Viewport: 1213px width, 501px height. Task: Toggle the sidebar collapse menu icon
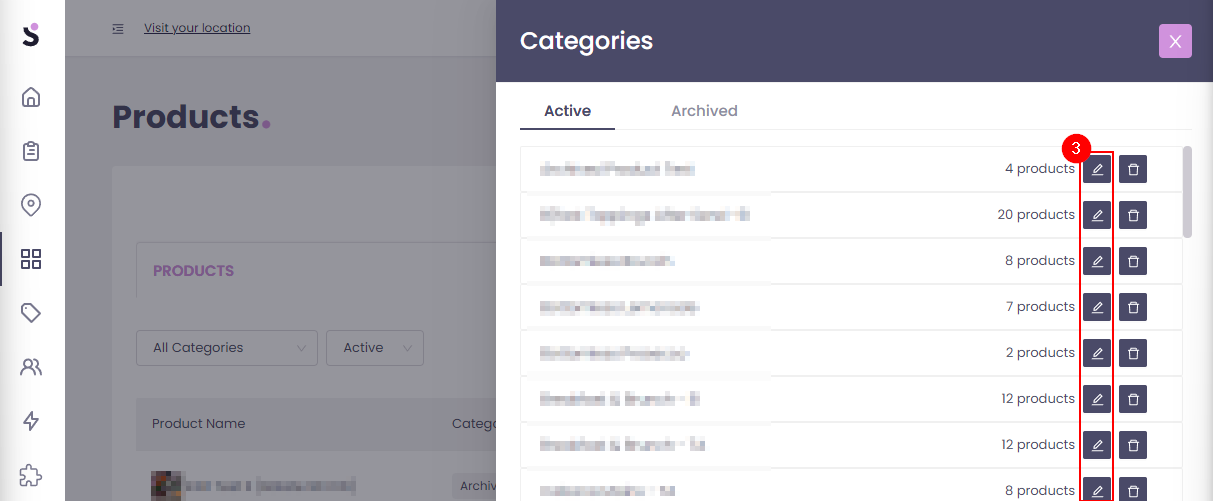click(x=118, y=28)
